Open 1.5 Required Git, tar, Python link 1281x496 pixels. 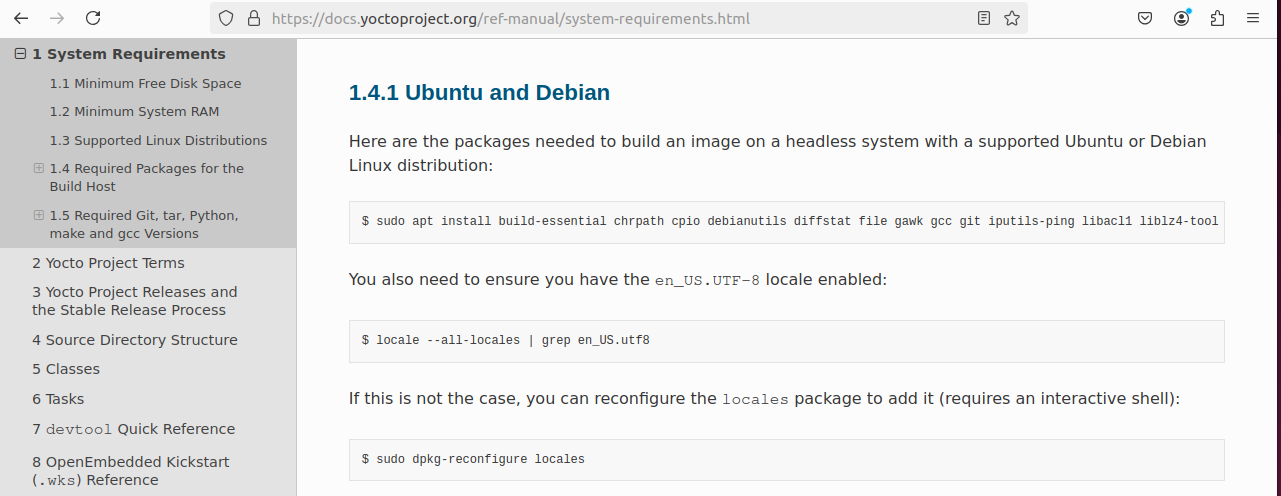pos(144,224)
